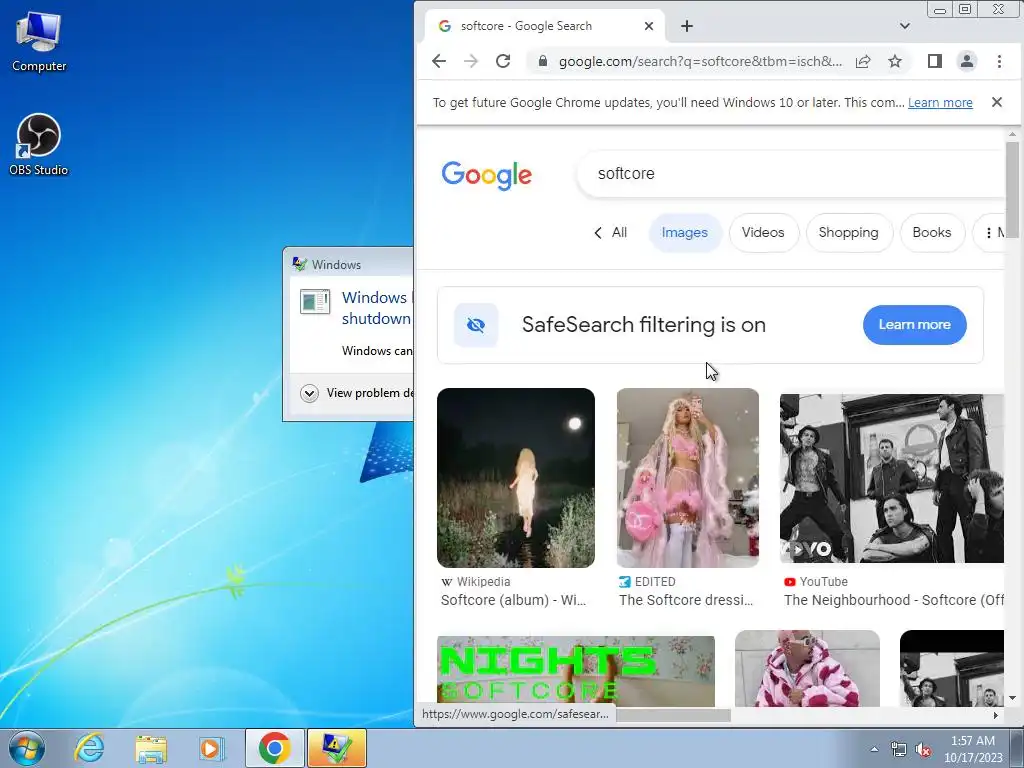The width and height of the screenshot is (1024, 768).
Task: Click the scroll down arrow
Action: tap(1012, 698)
